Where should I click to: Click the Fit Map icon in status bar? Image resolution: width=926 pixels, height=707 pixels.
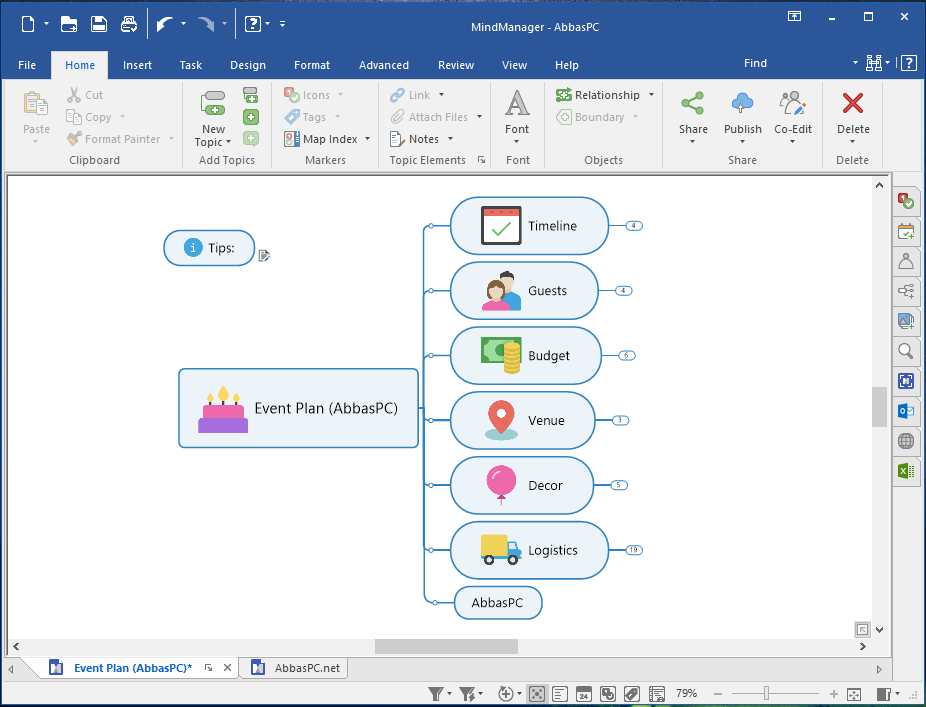tap(854, 694)
